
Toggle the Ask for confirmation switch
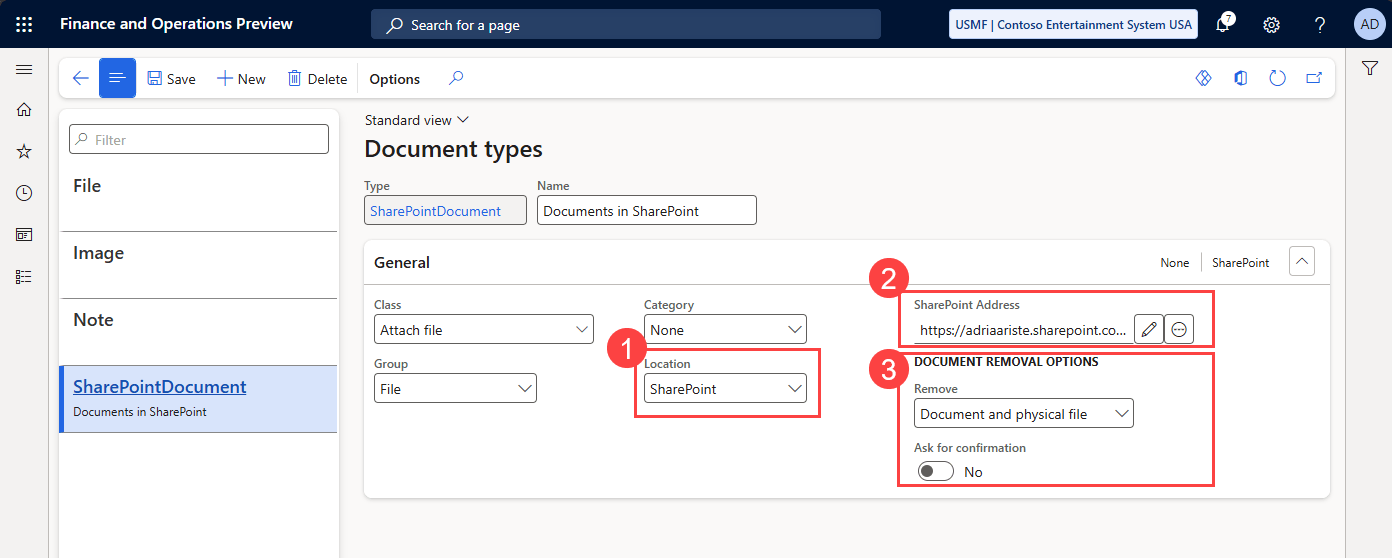[935, 471]
